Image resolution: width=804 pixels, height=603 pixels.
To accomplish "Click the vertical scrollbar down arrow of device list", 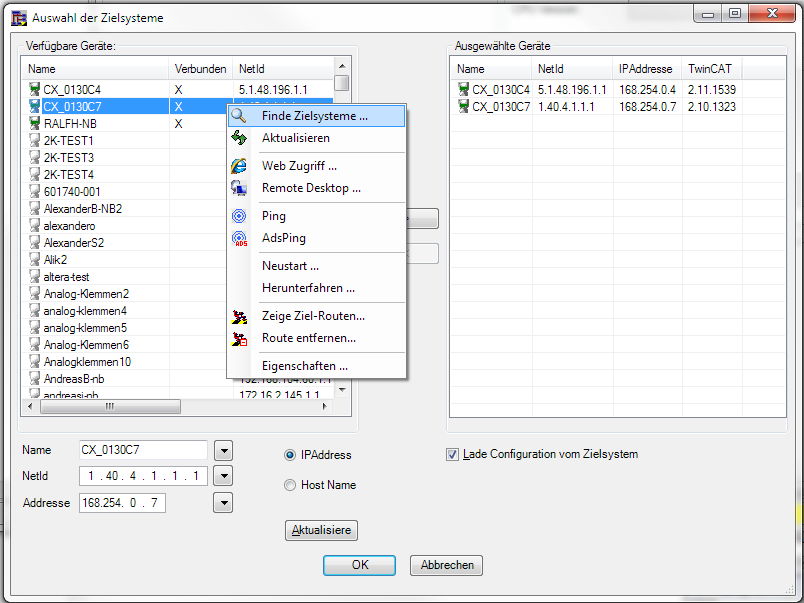I will (342, 390).
